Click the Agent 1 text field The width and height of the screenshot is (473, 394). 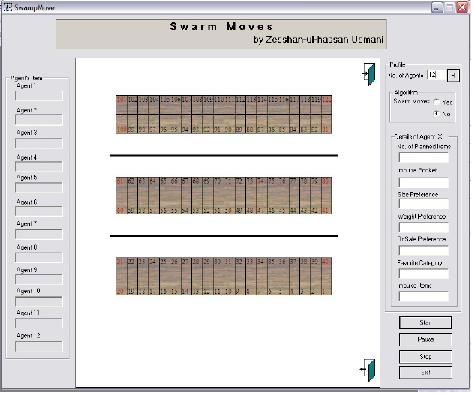pos(39,96)
